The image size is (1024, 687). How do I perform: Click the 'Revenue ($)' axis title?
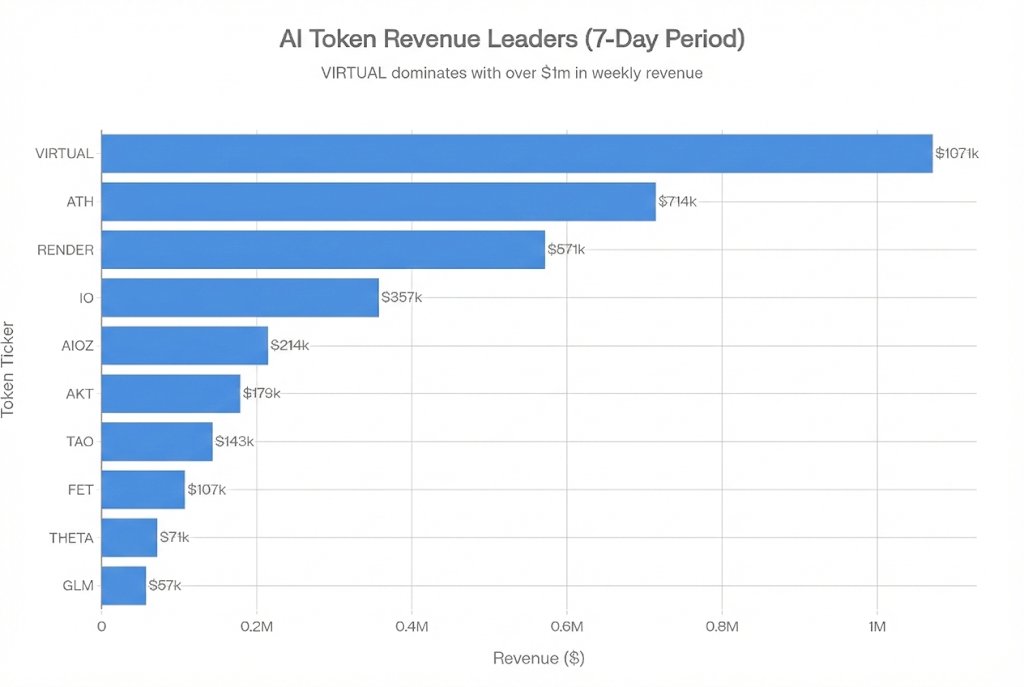tap(539, 659)
